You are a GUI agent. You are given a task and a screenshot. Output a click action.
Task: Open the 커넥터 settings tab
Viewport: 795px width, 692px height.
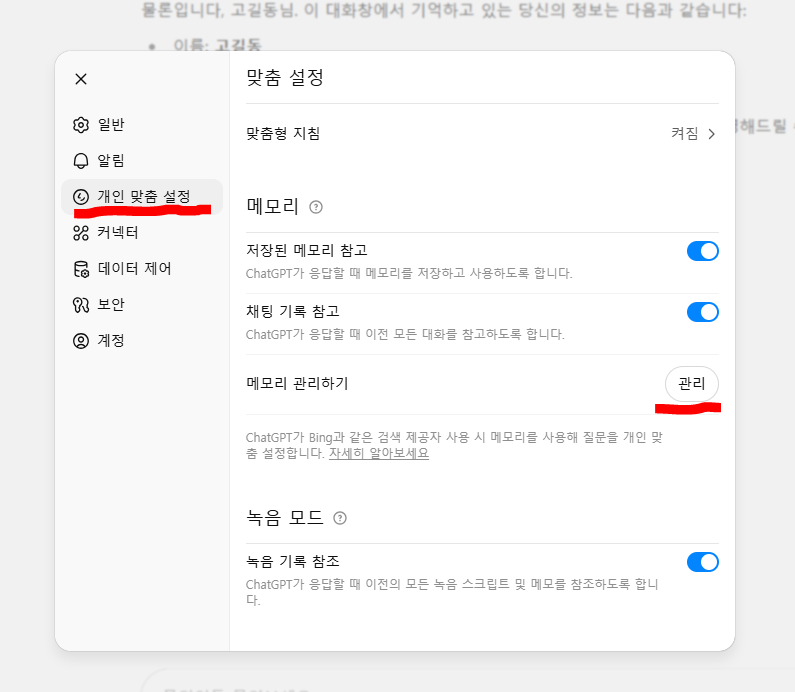coord(142,233)
